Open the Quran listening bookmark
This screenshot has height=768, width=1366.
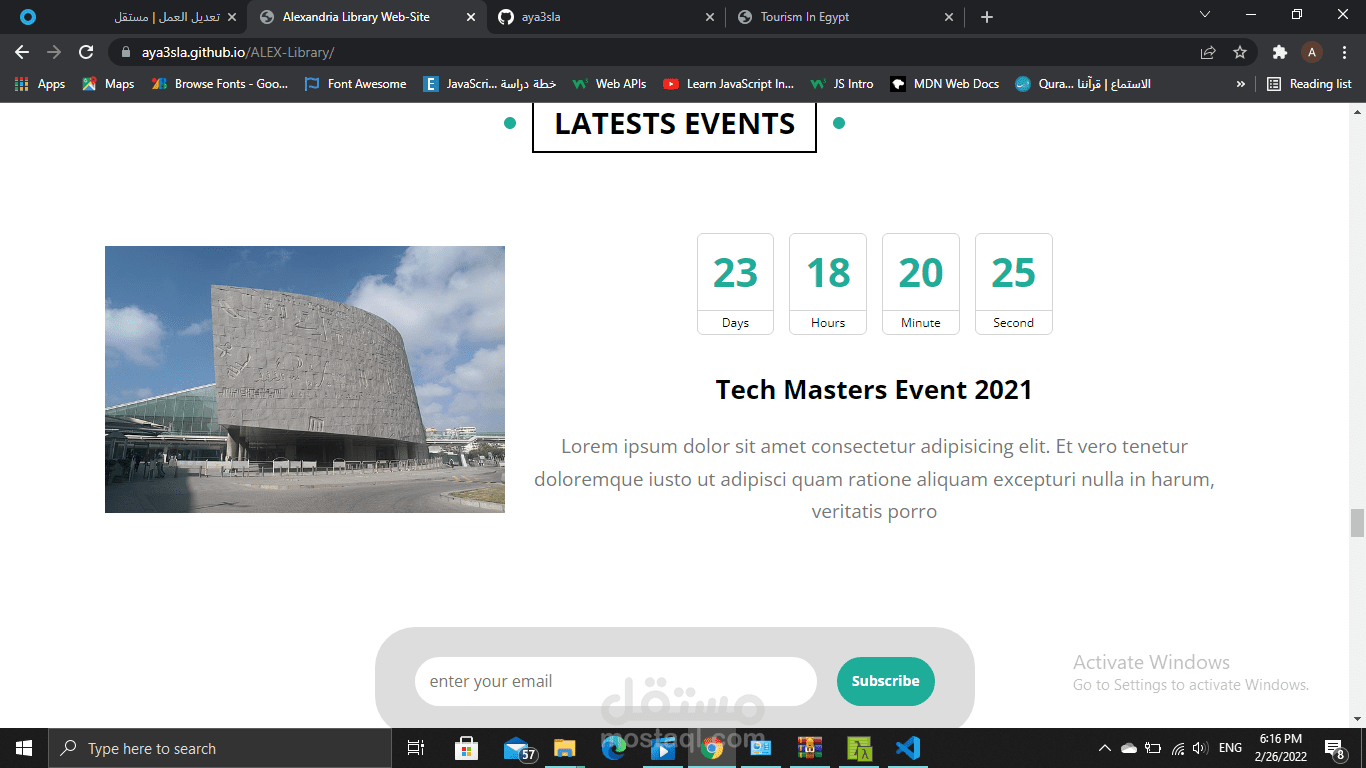click(x=1083, y=84)
